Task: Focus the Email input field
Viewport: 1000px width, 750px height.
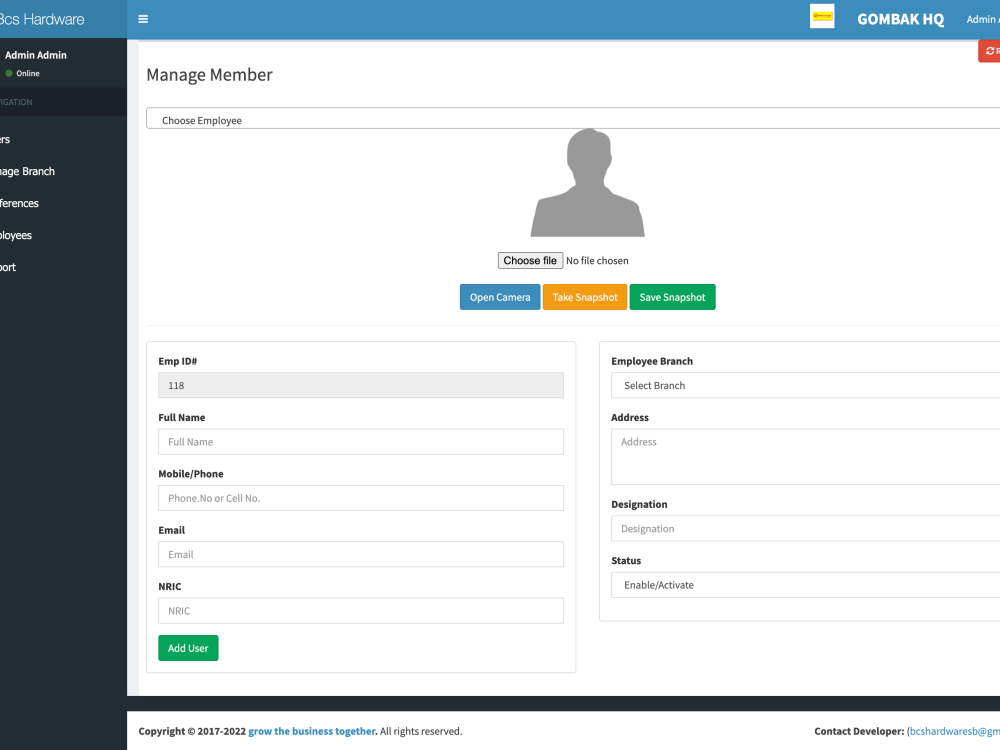Action: coord(361,554)
